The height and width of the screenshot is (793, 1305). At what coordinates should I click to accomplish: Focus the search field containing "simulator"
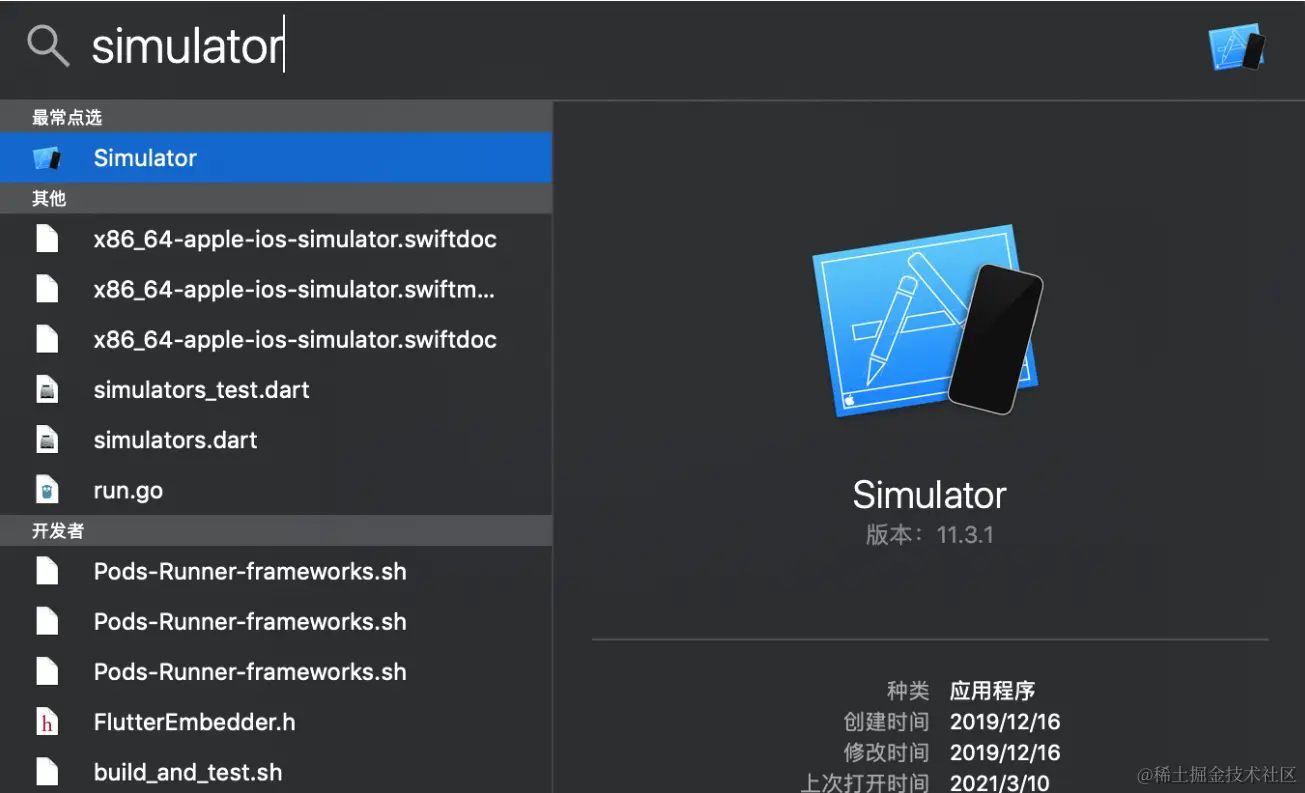(640, 46)
